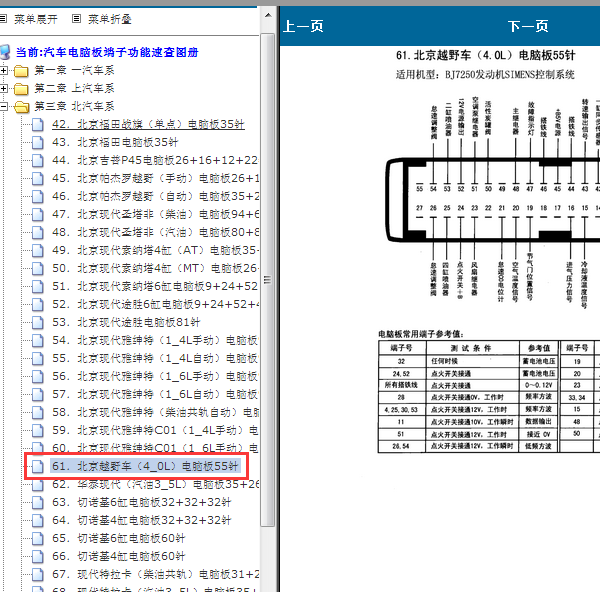Open item 59 北京现代雅绅特C01（1_4L手动）
This screenshot has height=592, width=600.
click(155, 430)
